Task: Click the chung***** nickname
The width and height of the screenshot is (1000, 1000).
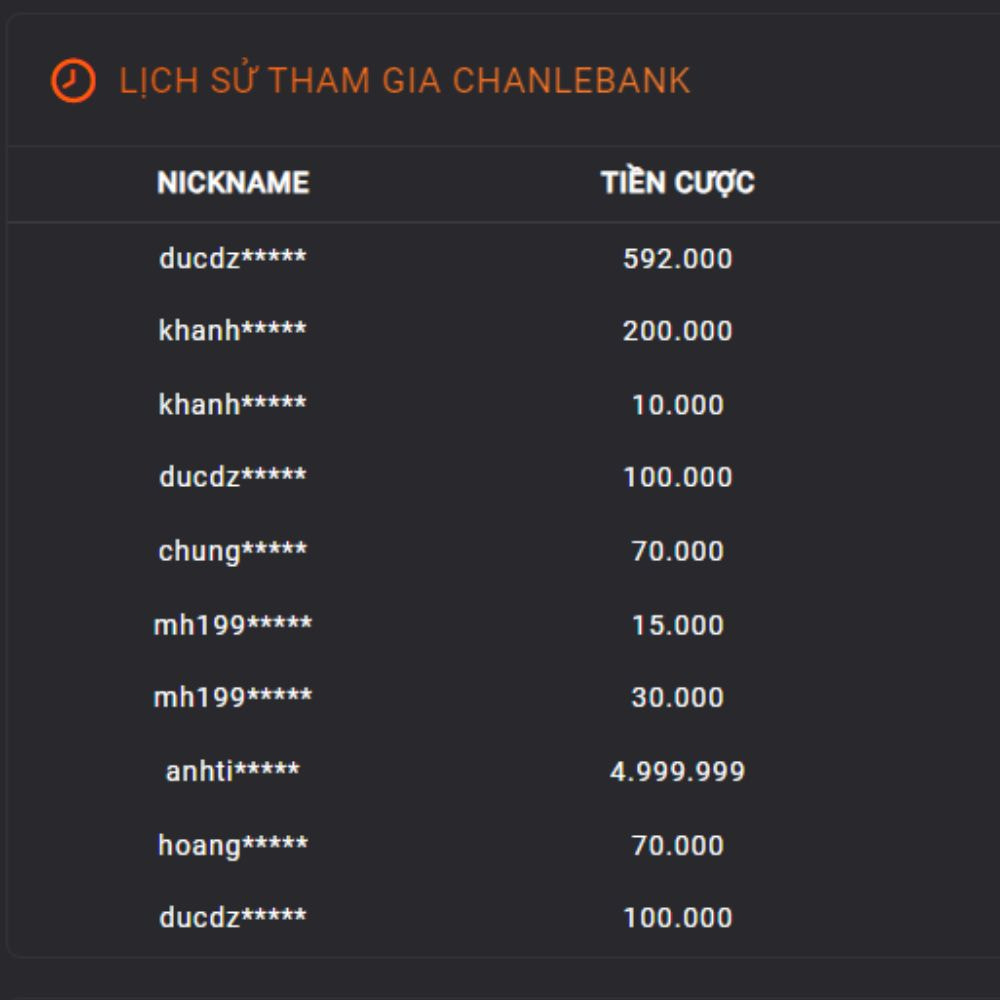Action: [233, 551]
